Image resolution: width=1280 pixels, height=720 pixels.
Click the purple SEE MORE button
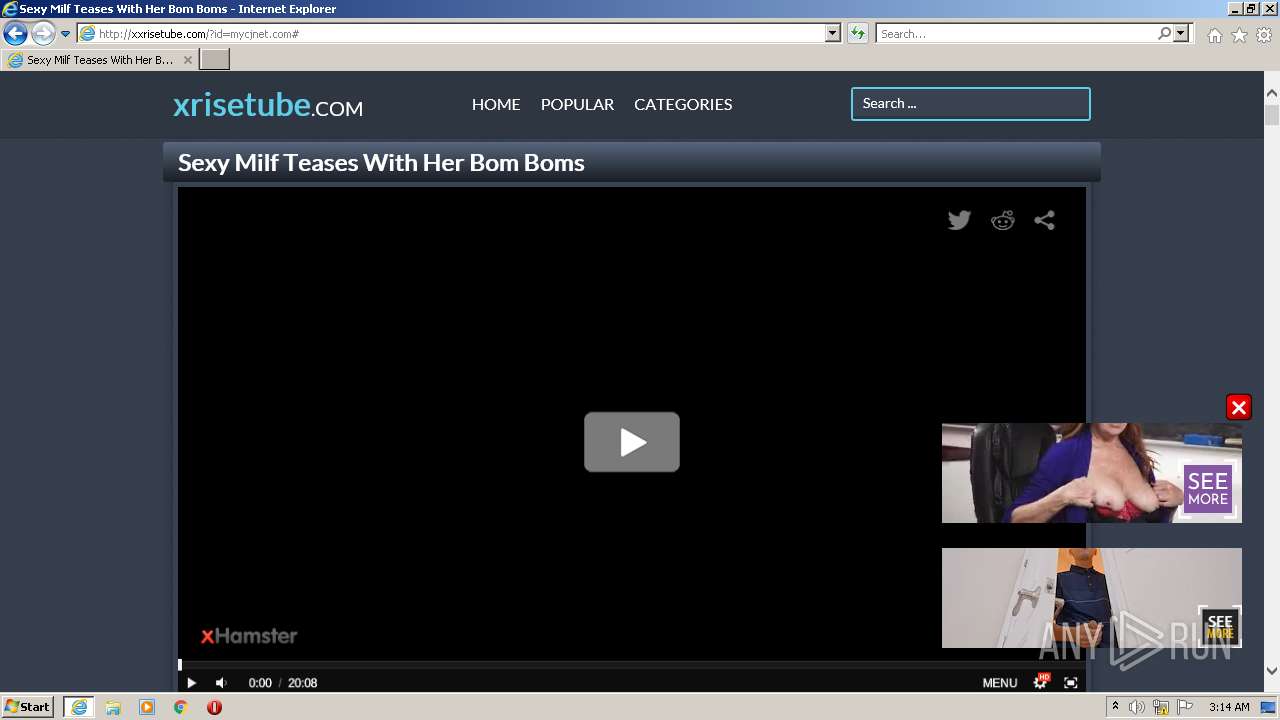pyautogui.click(x=1208, y=489)
